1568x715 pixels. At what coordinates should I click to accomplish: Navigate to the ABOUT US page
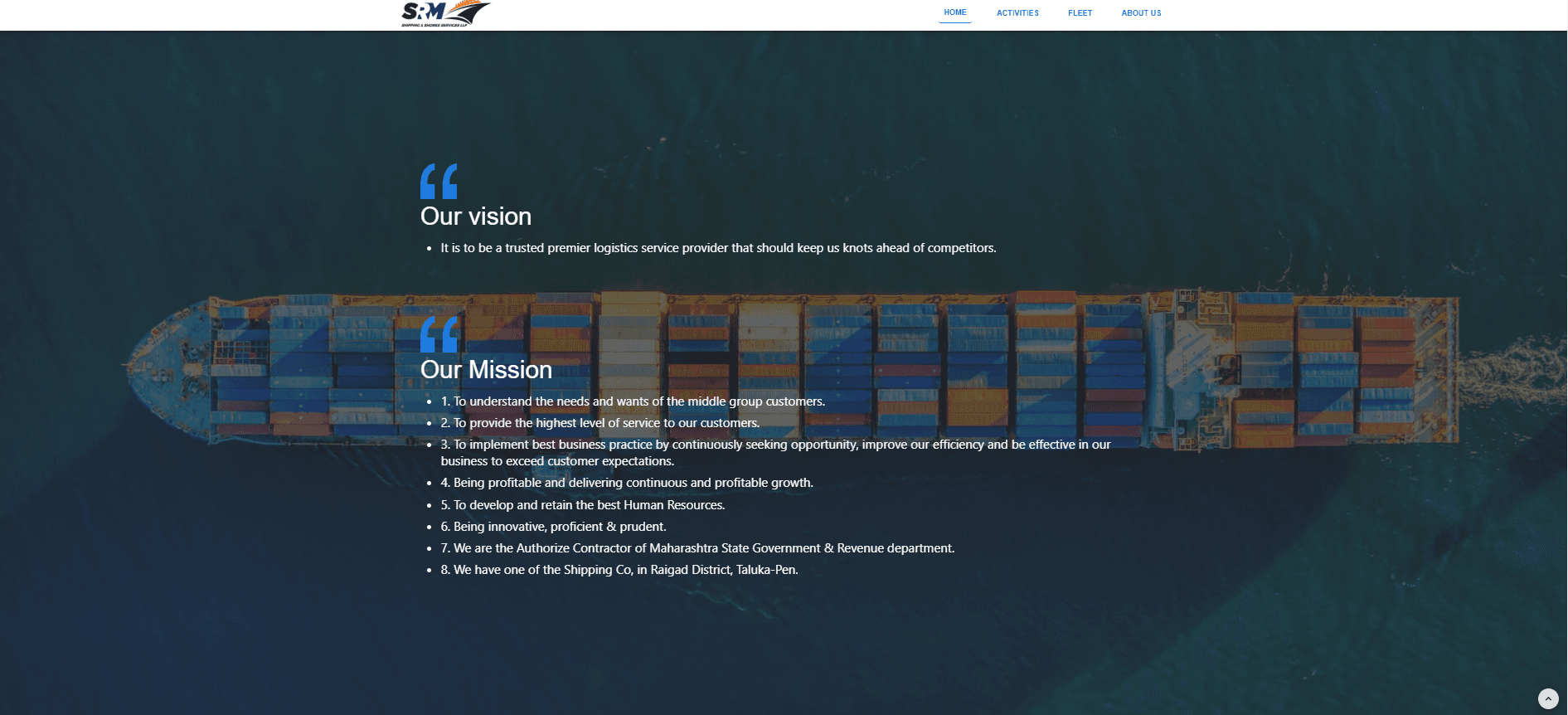click(1141, 13)
